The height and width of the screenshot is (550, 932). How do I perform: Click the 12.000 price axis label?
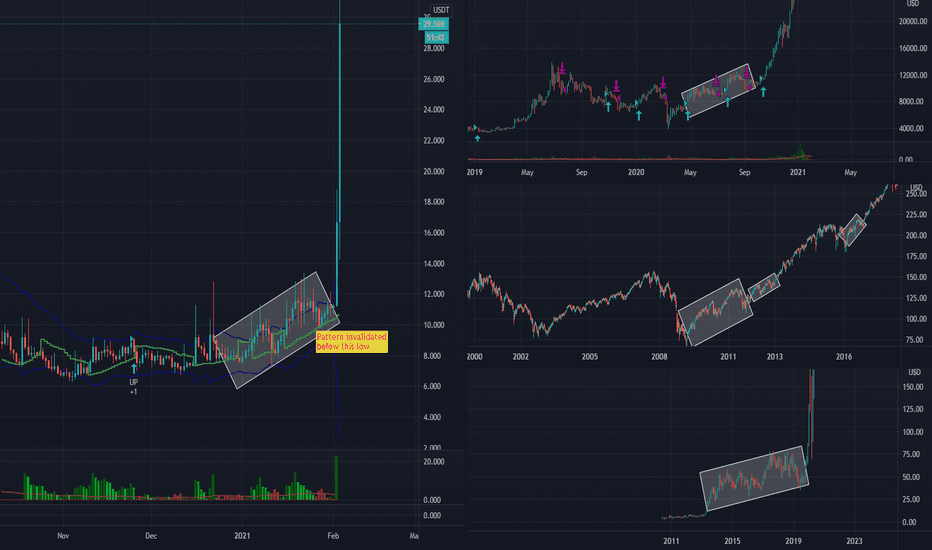point(434,294)
